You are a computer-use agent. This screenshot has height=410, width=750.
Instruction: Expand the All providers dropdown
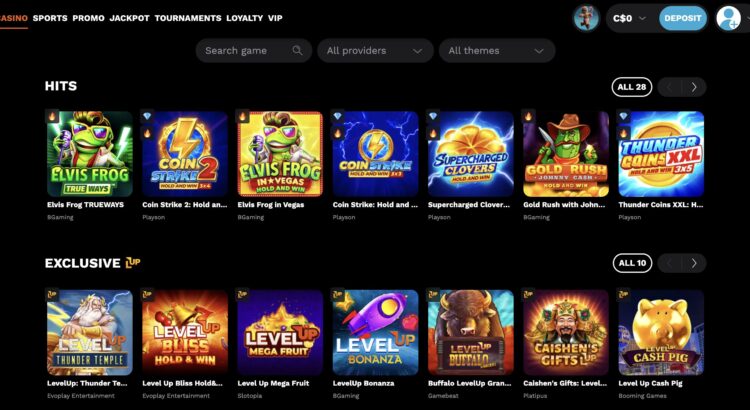(375, 51)
